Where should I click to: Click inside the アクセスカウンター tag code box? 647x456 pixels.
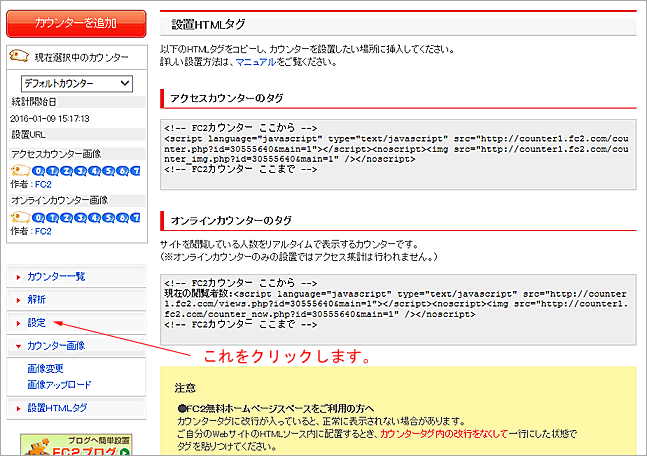pos(398,155)
